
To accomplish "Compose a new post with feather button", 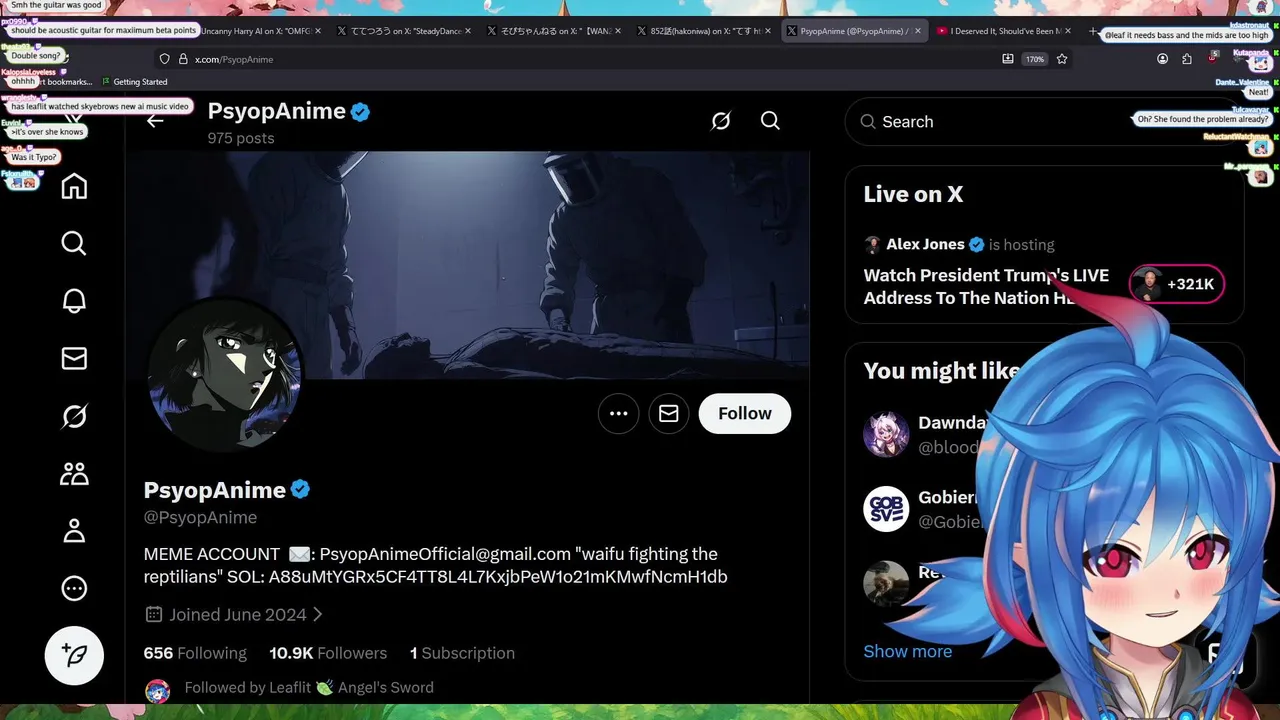I will click(x=74, y=655).
